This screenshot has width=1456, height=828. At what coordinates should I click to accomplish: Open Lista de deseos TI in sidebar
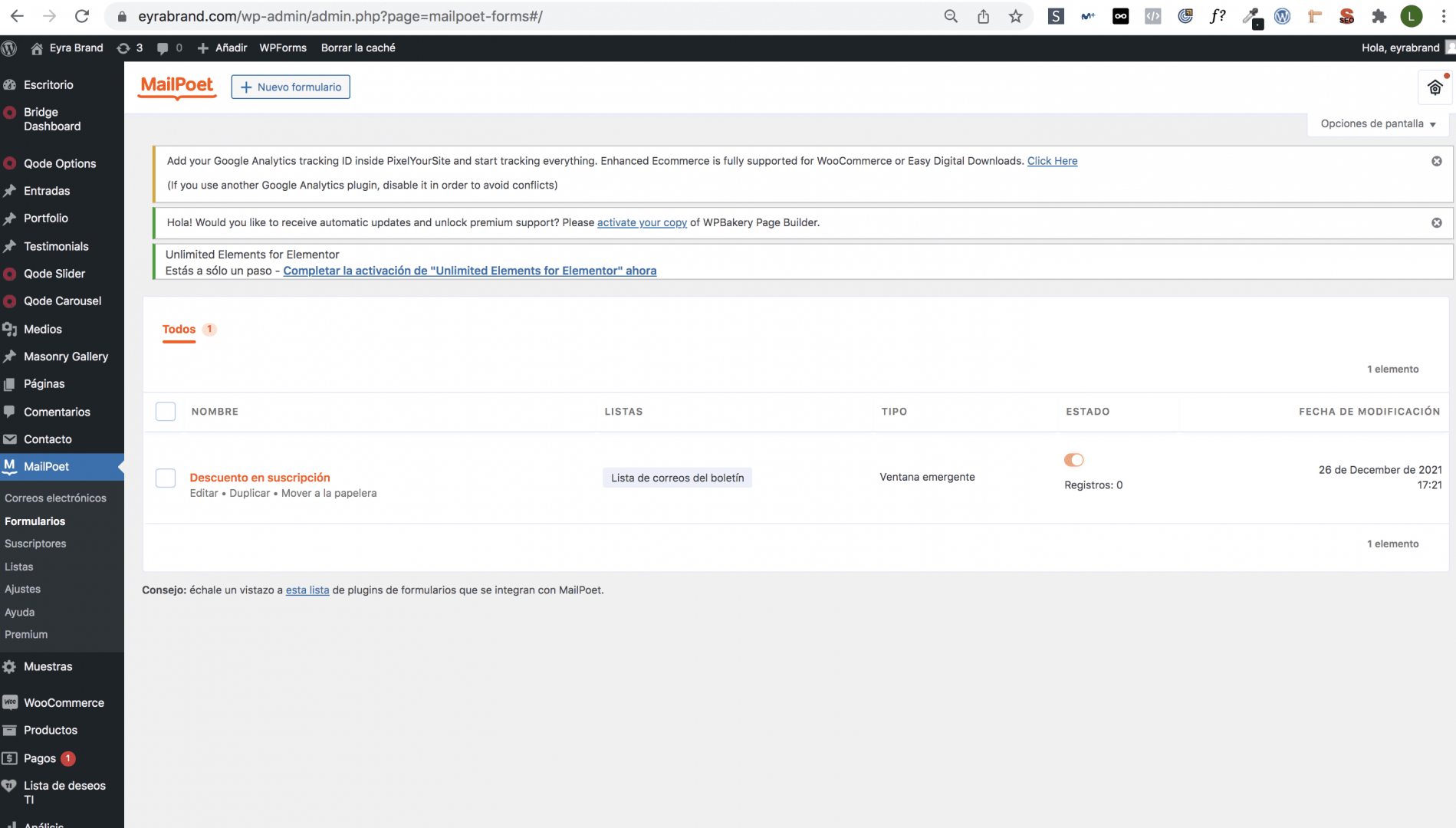64,792
